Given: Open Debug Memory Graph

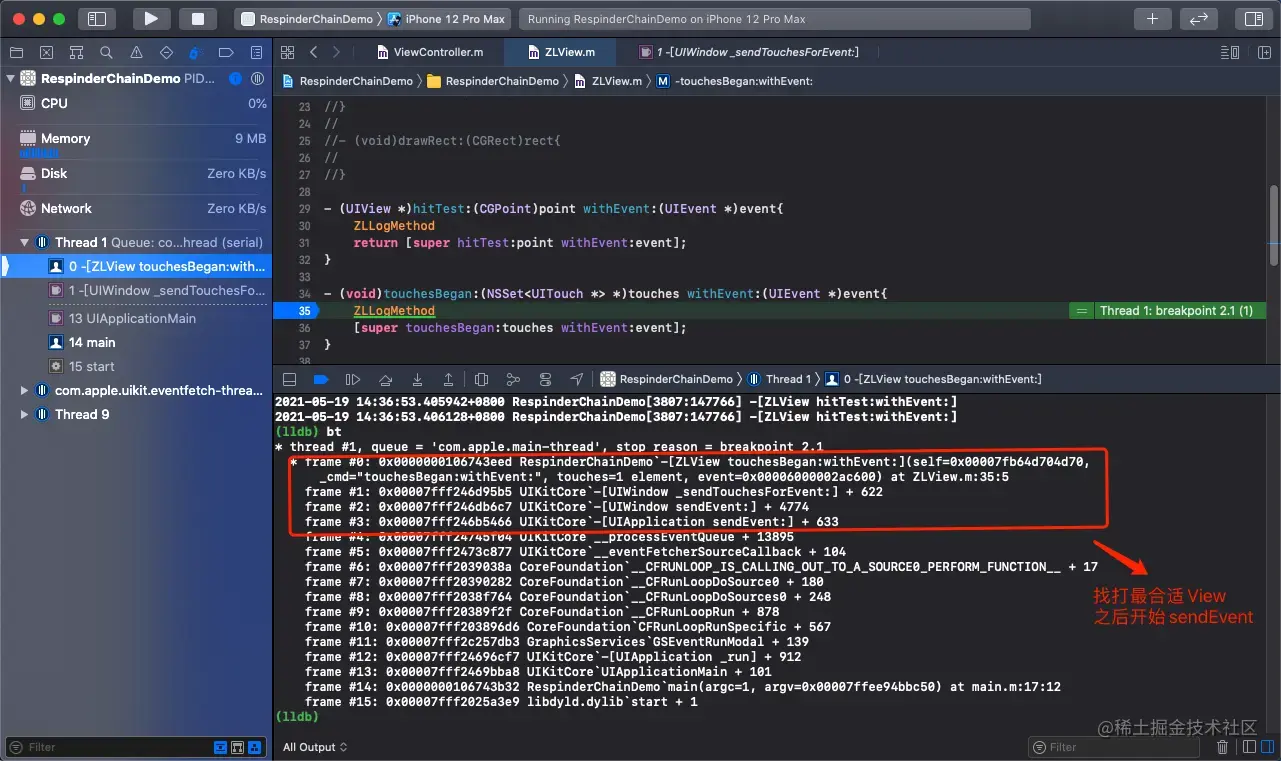Looking at the screenshot, I should [513, 379].
